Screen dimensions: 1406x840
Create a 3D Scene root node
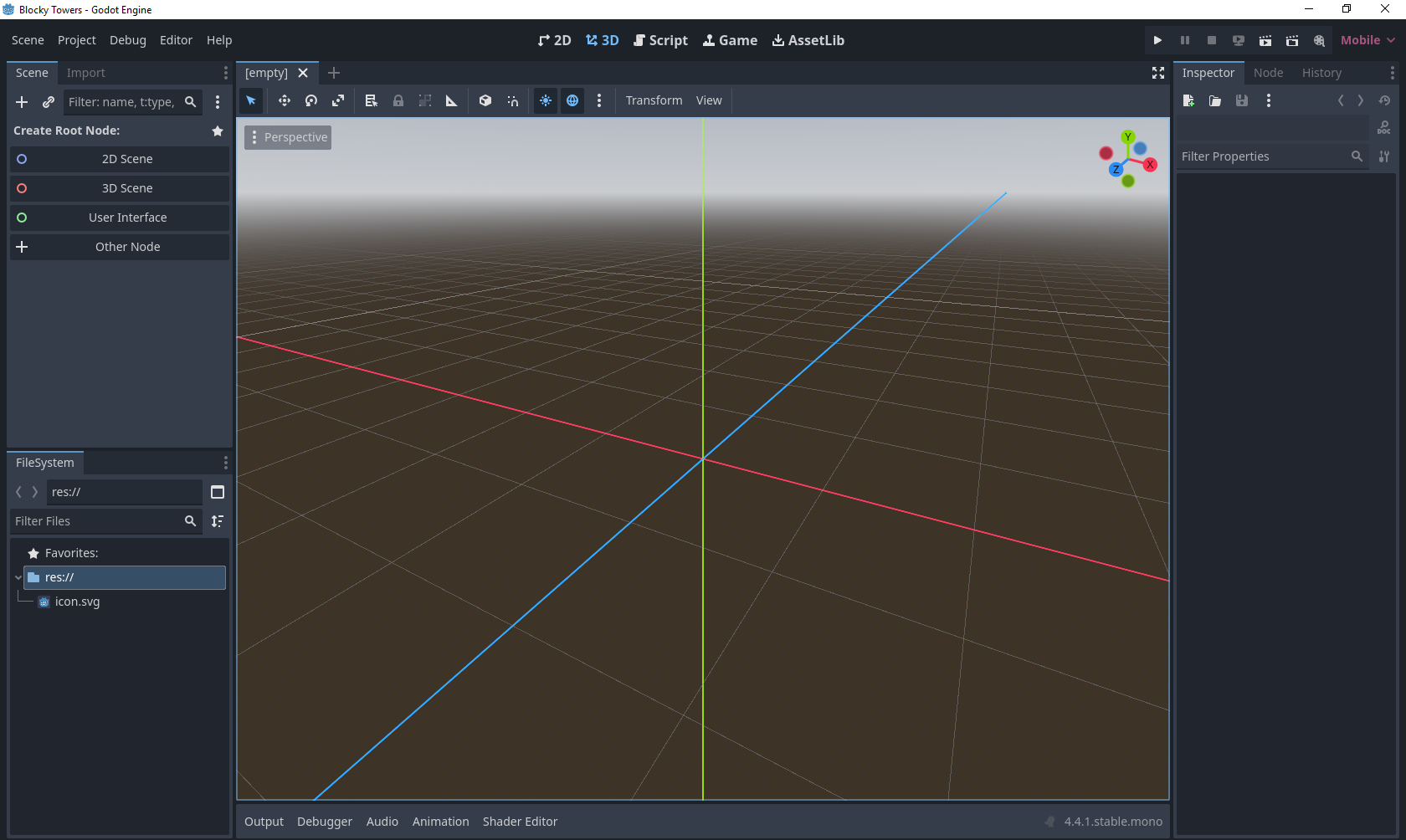click(x=120, y=188)
